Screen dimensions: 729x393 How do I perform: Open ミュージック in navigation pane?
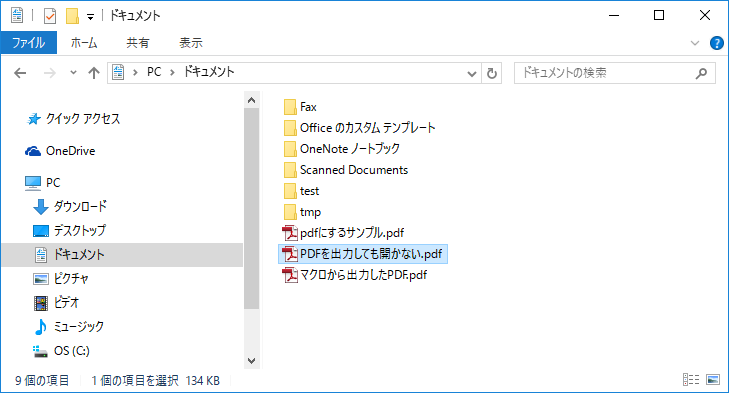69,327
